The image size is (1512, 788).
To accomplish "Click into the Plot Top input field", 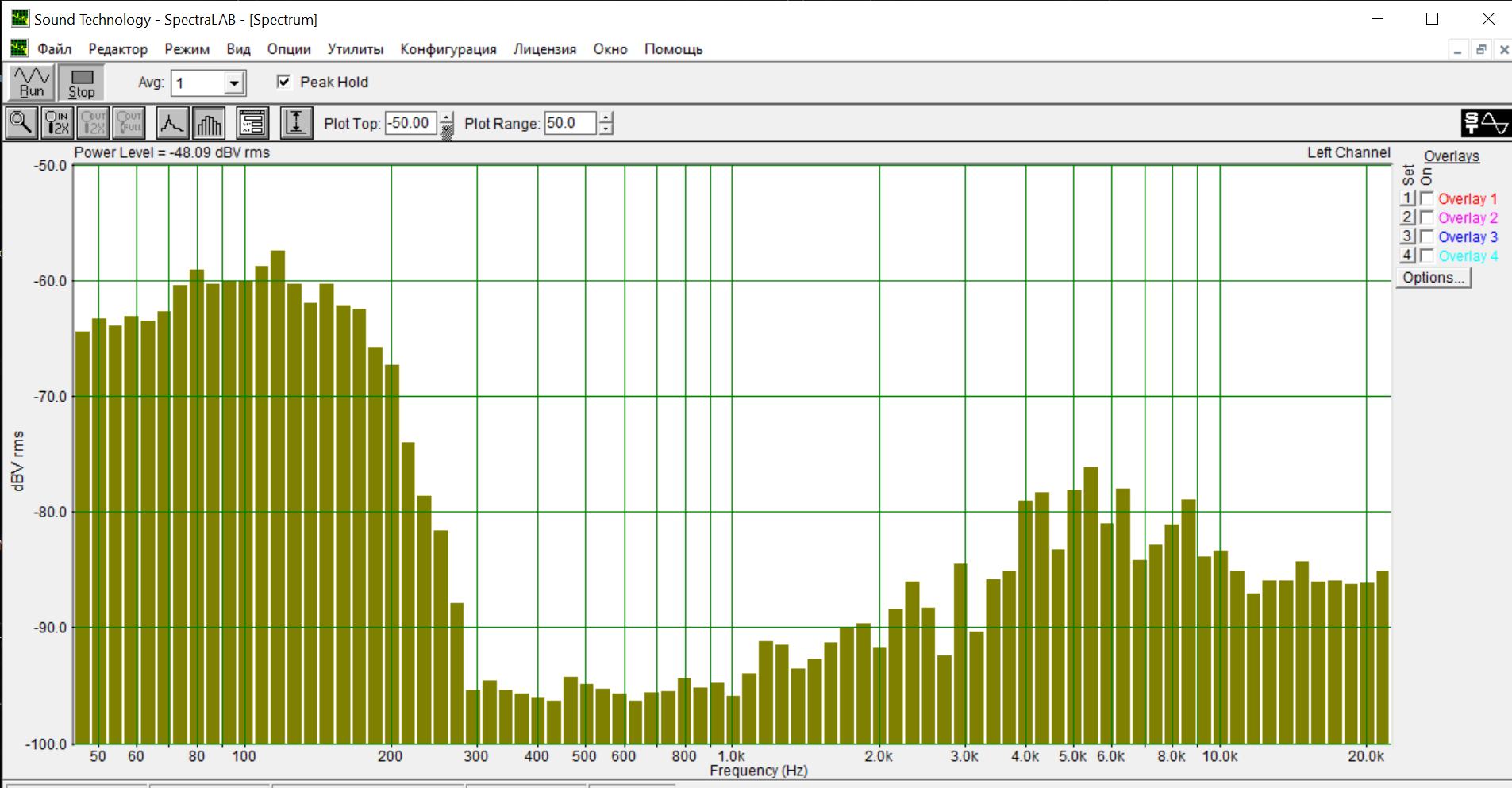I will pyautogui.click(x=411, y=123).
